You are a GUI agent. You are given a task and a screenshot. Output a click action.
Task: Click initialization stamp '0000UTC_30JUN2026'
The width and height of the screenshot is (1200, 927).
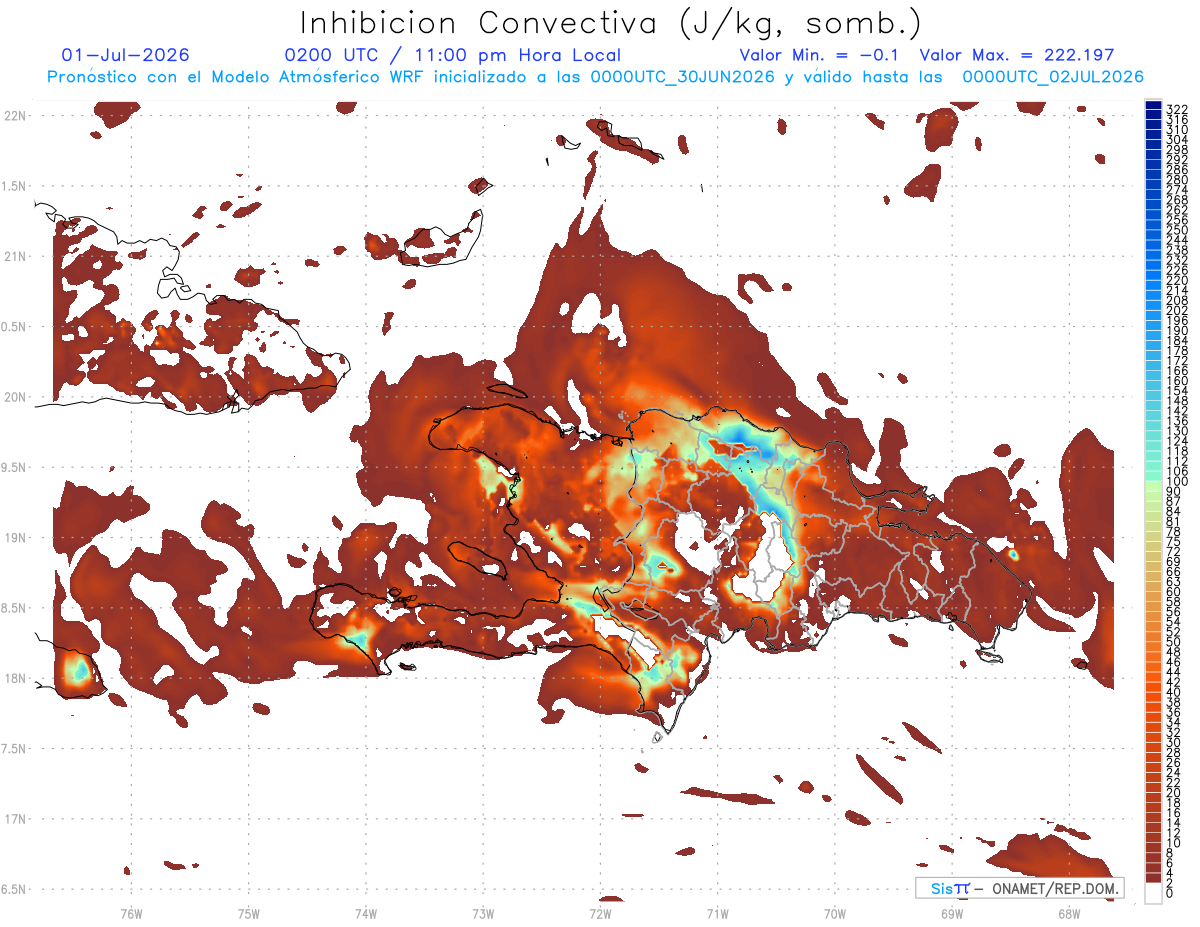pos(683,77)
